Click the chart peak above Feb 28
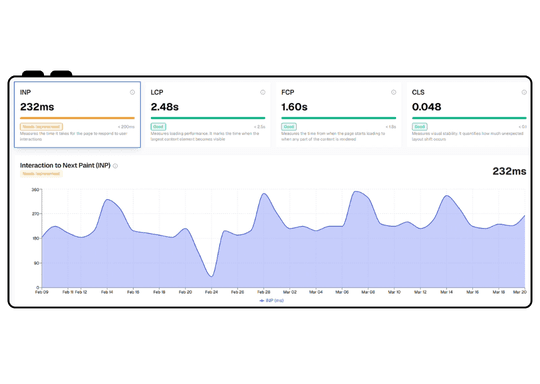The image size is (540, 384). 264,194
